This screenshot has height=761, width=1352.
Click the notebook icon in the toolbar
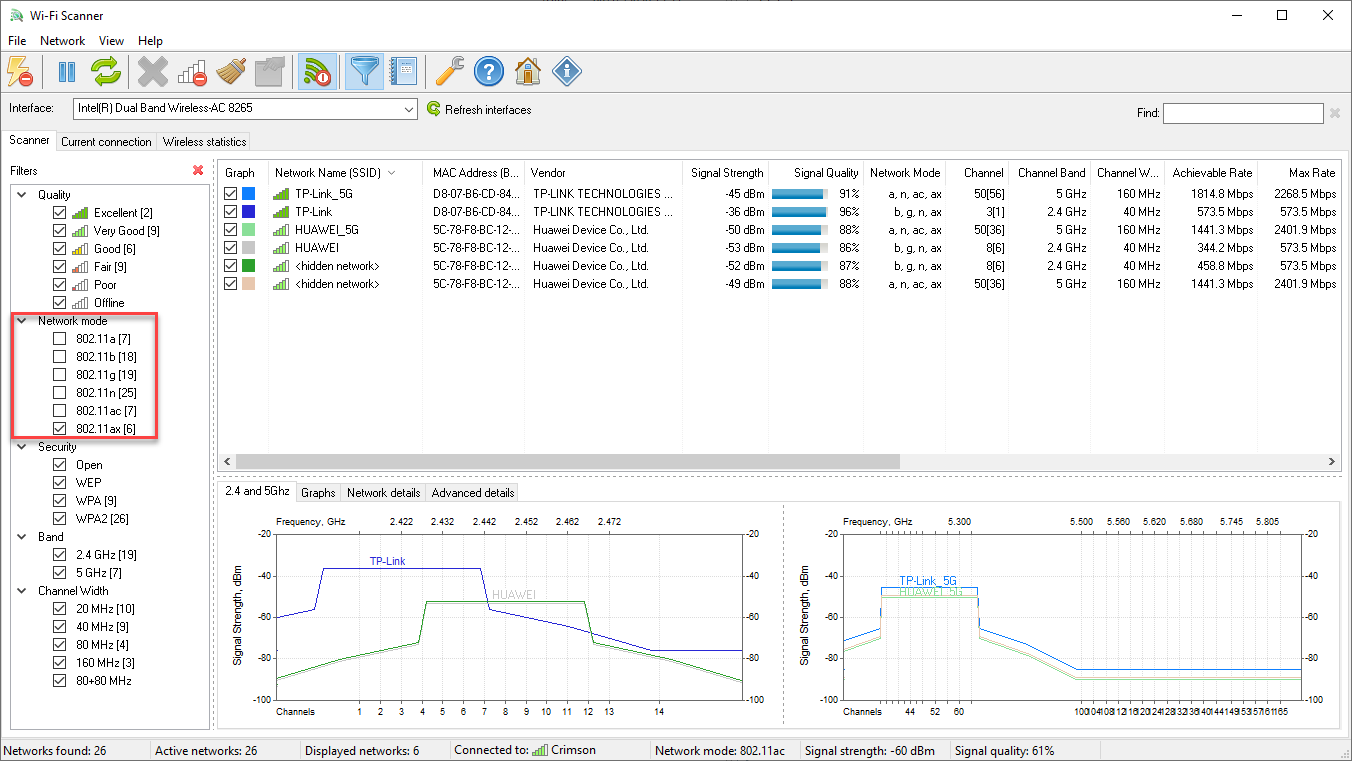coord(404,72)
